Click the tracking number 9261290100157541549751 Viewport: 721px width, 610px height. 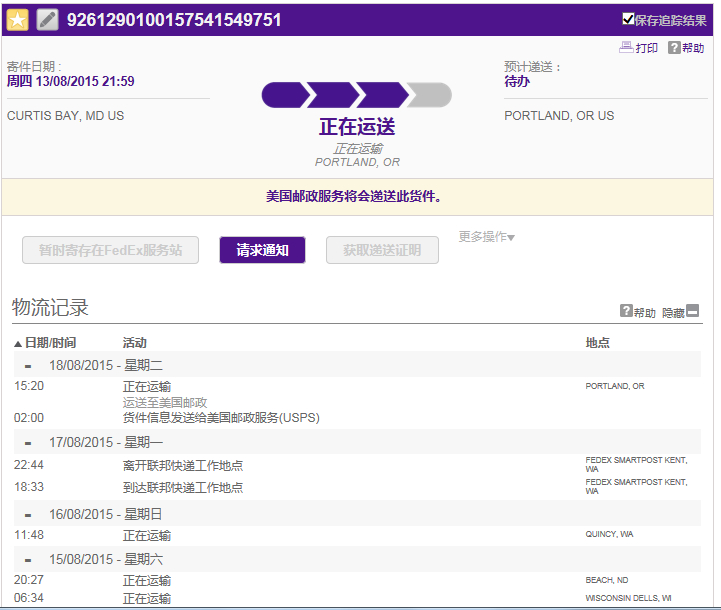pos(174,20)
